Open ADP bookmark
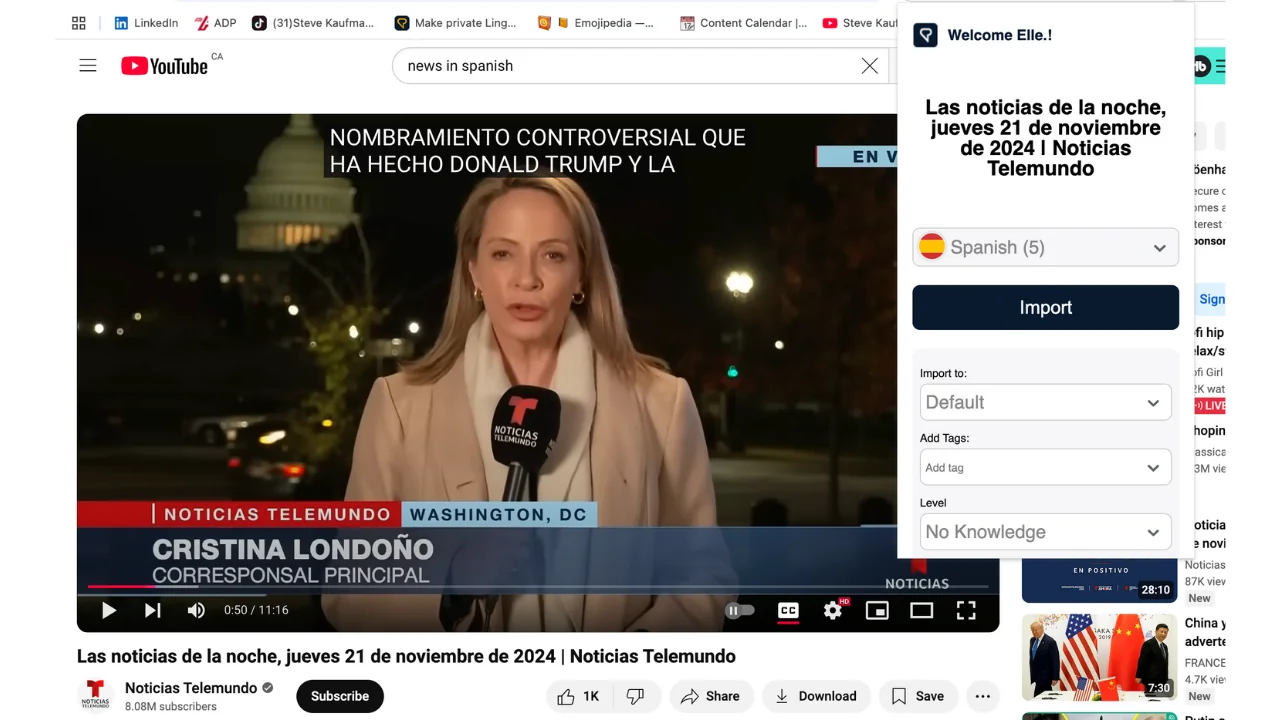The image size is (1280, 720). coord(215,23)
